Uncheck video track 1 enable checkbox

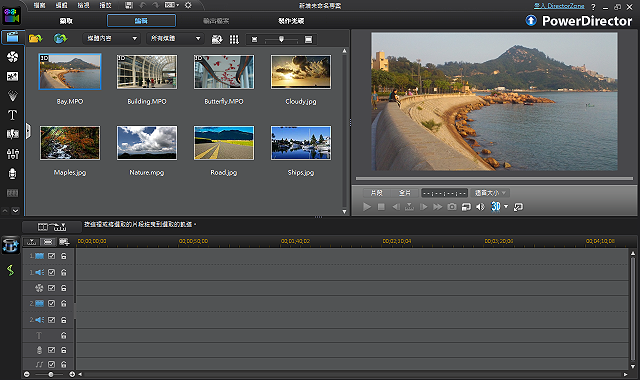[51, 256]
